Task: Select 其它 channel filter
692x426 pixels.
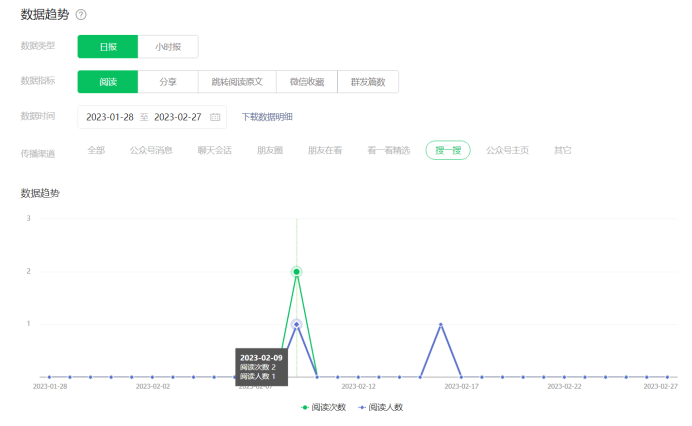Action: (x=563, y=151)
